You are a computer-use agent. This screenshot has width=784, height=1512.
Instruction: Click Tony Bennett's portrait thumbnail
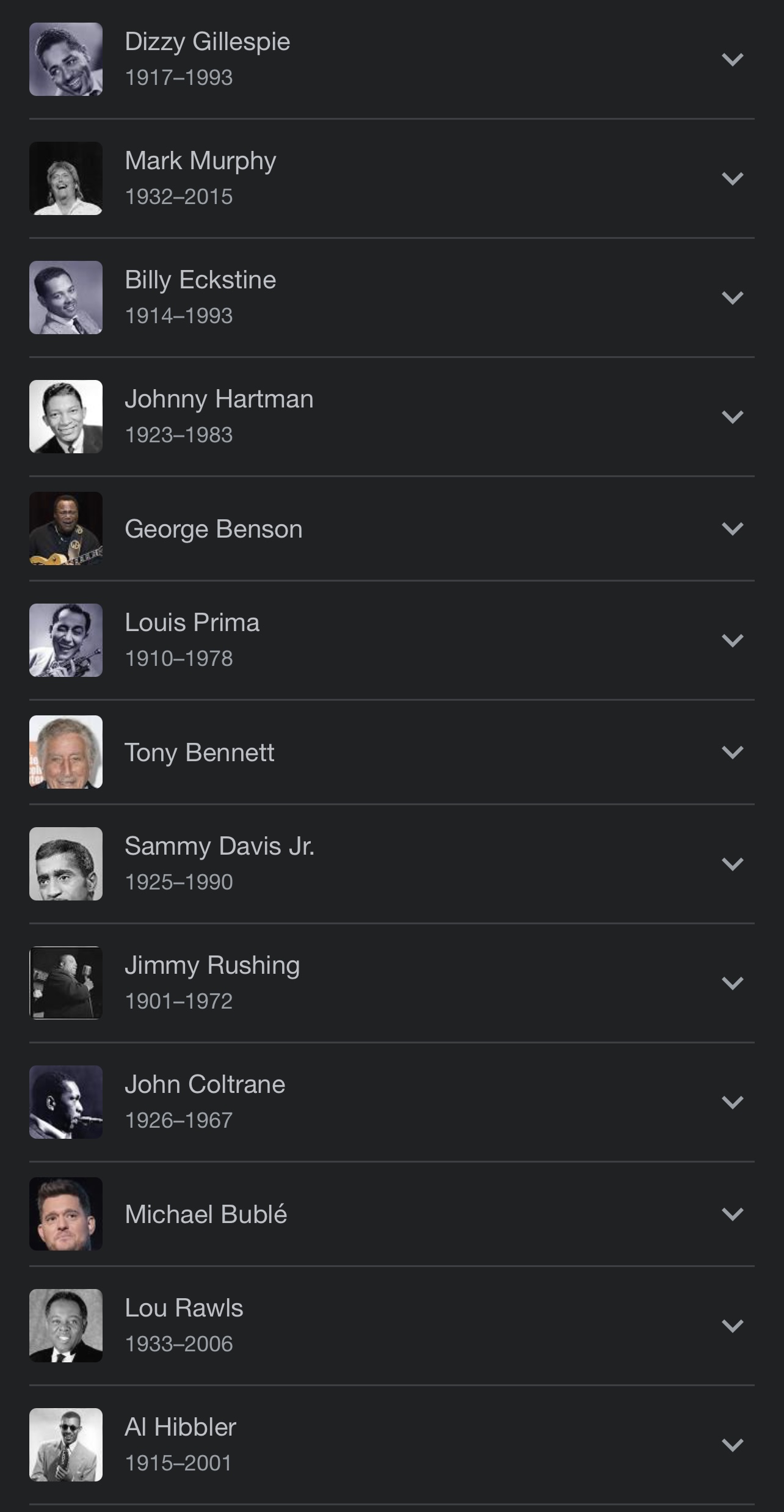(x=66, y=752)
